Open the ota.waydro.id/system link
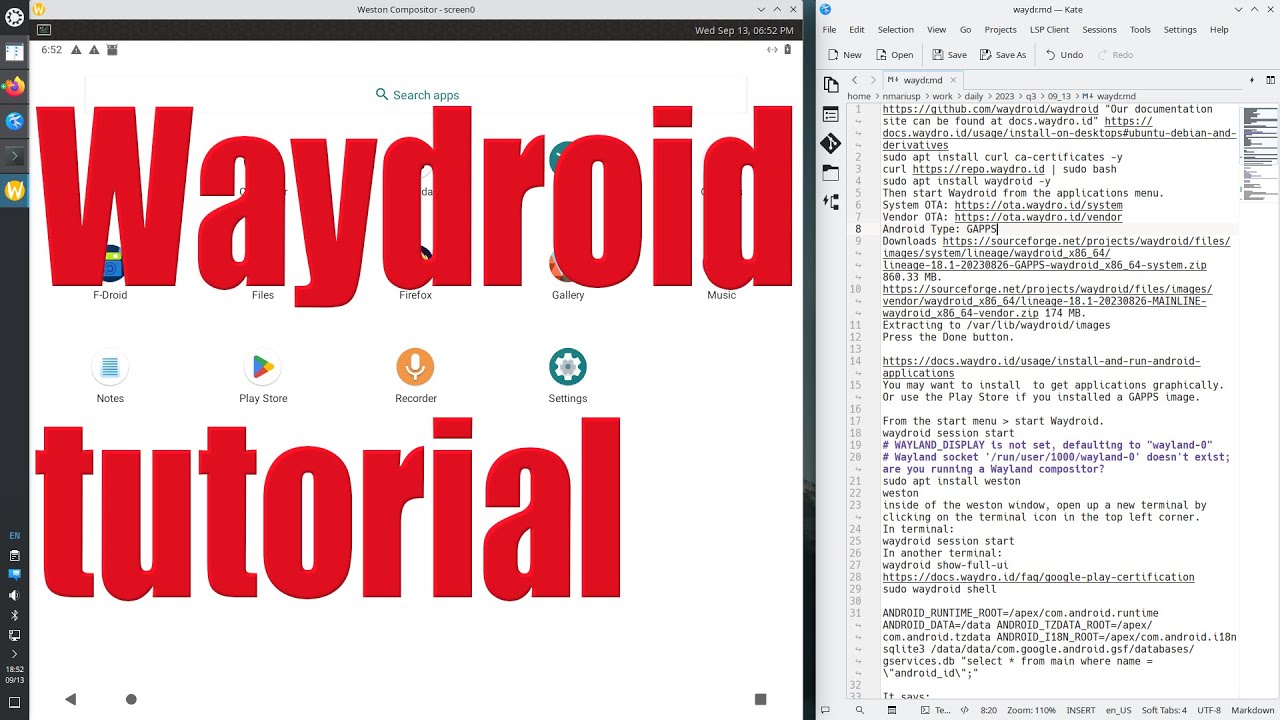This screenshot has height=720, width=1280. click(1038, 205)
